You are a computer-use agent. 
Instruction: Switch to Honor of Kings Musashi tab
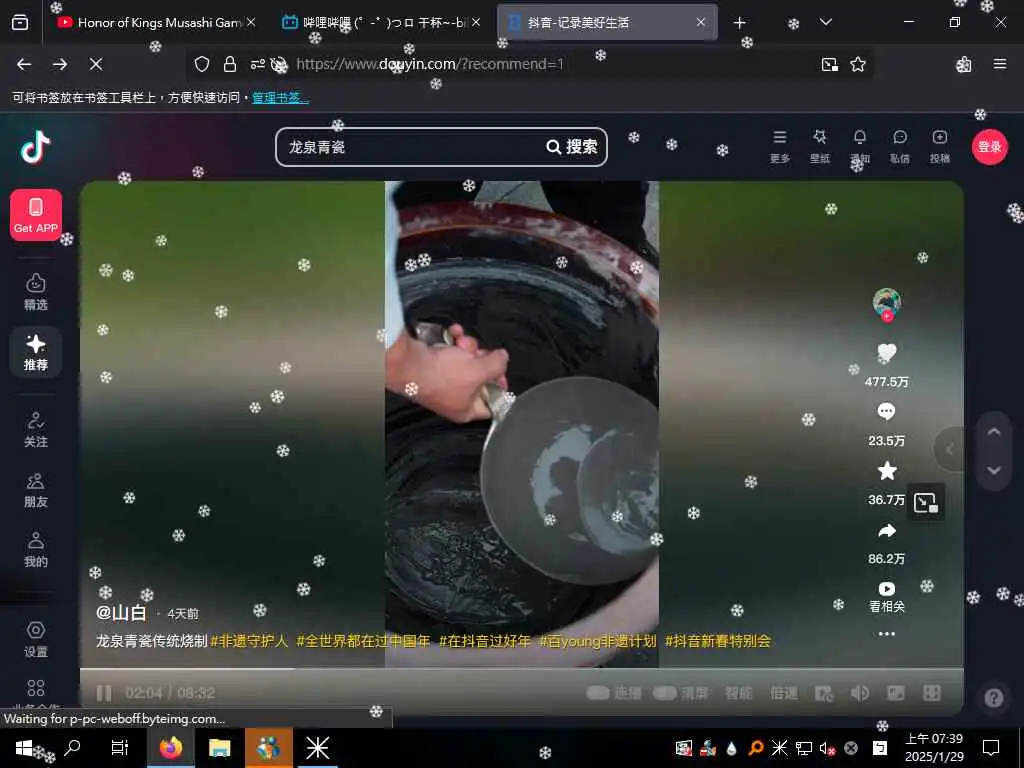click(x=157, y=22)
